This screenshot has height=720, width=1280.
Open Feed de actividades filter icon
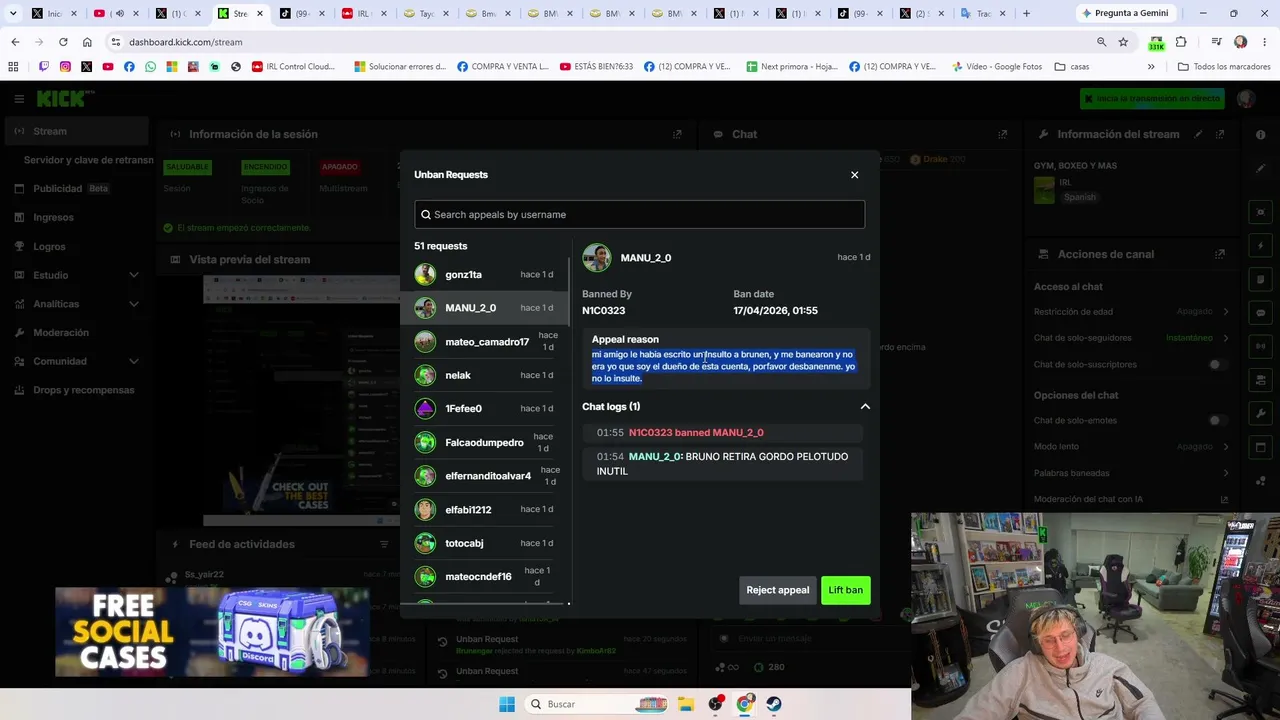pyautogui.click(x=383, y=544)
